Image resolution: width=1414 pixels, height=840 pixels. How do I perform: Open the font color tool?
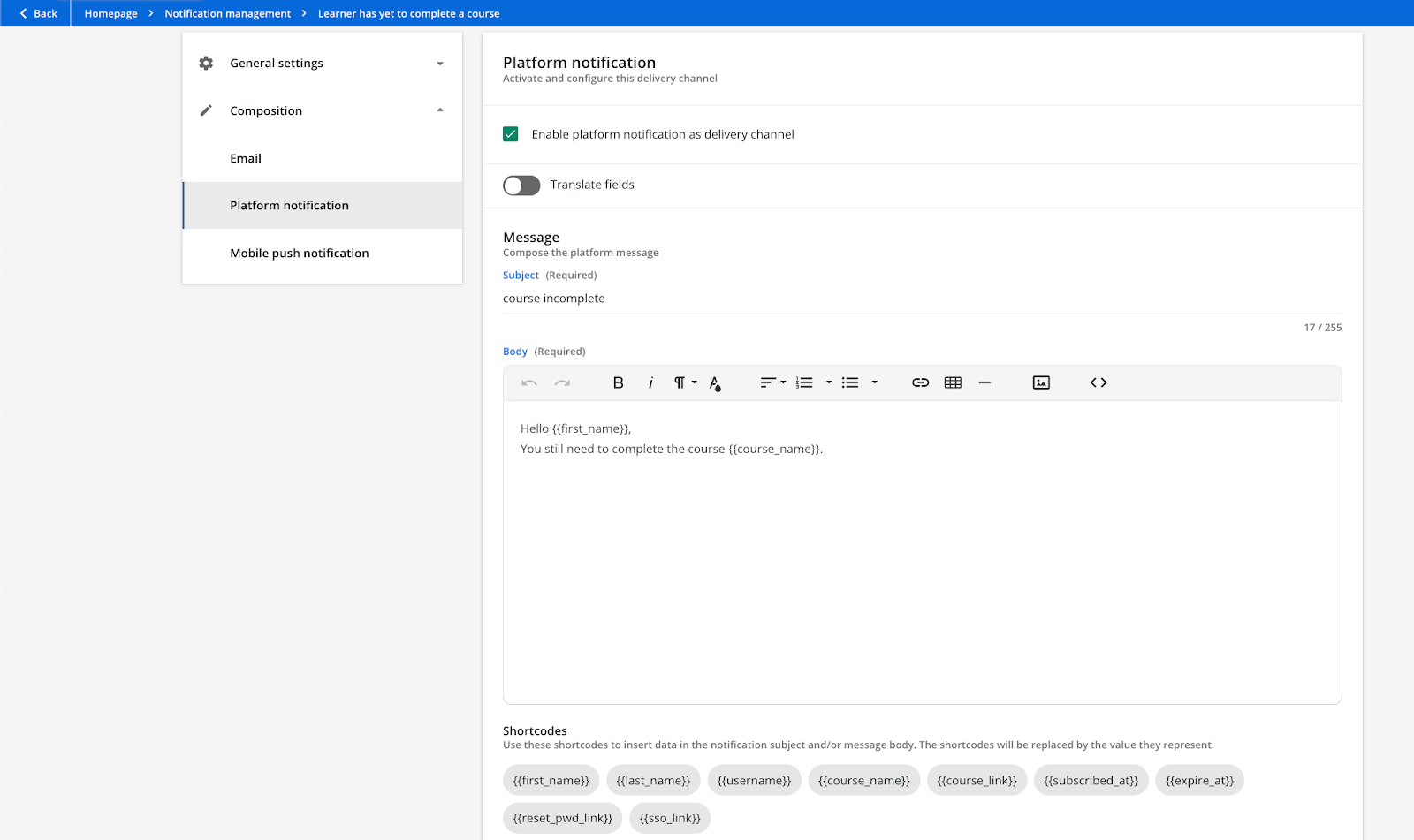point(714,382)
